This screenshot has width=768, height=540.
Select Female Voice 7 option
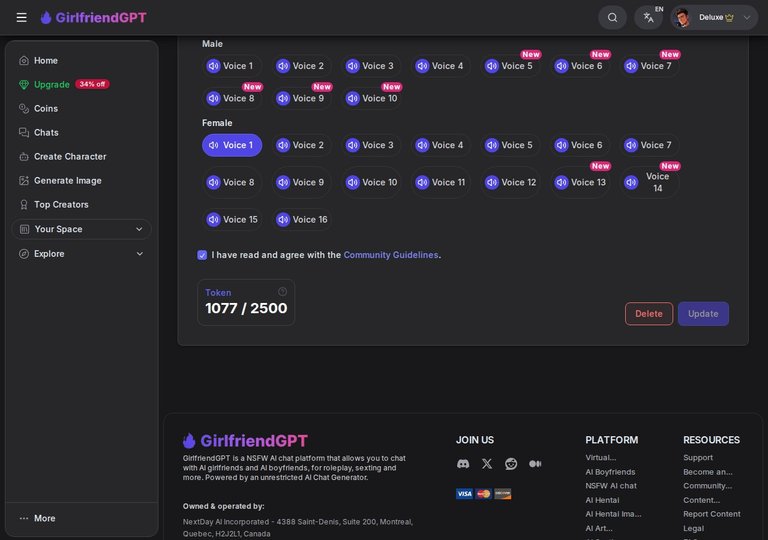[x=649, y=146]
